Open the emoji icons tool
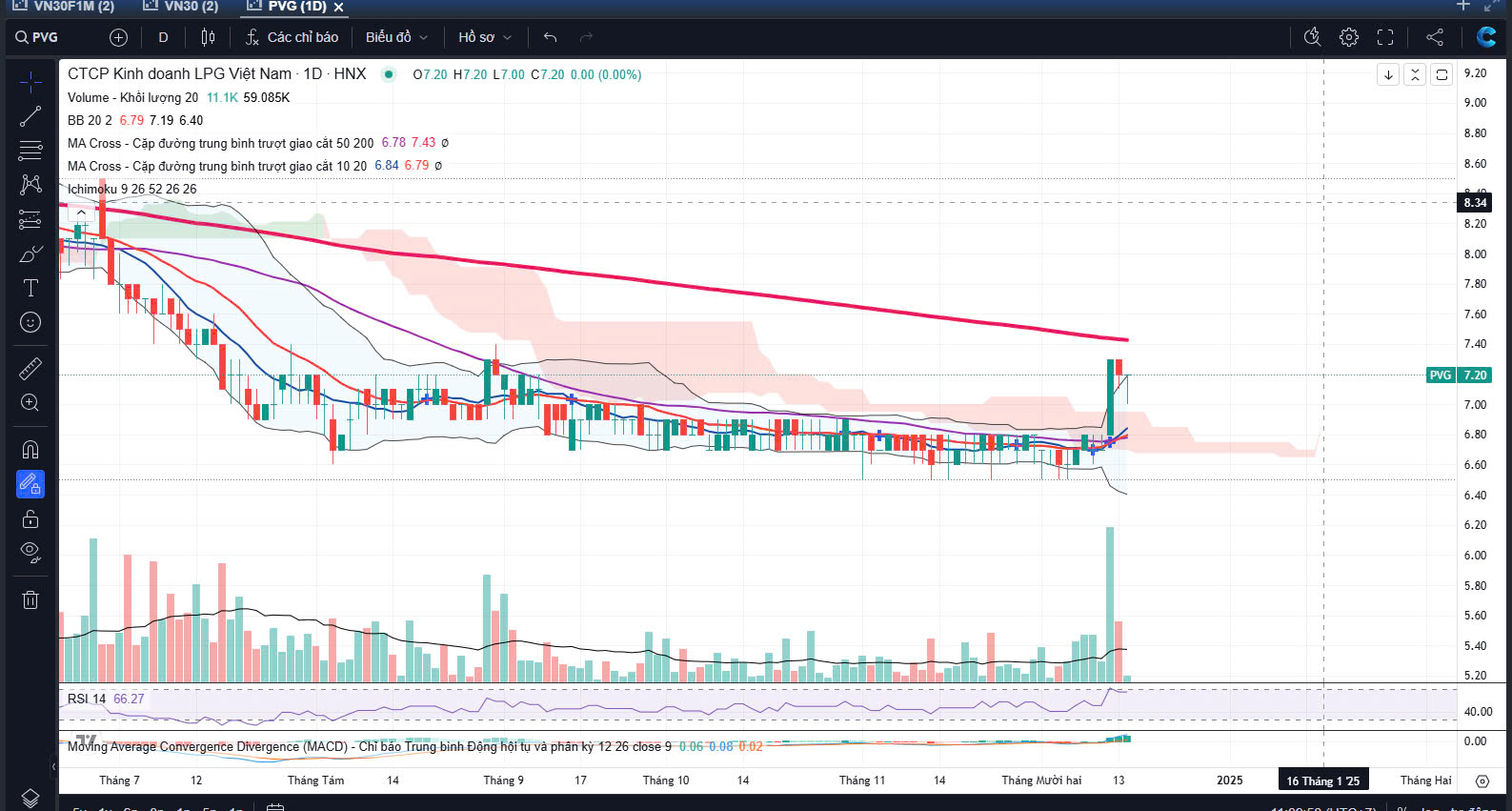Screen dimensions: 1512x811 click(x=30, y=322)
